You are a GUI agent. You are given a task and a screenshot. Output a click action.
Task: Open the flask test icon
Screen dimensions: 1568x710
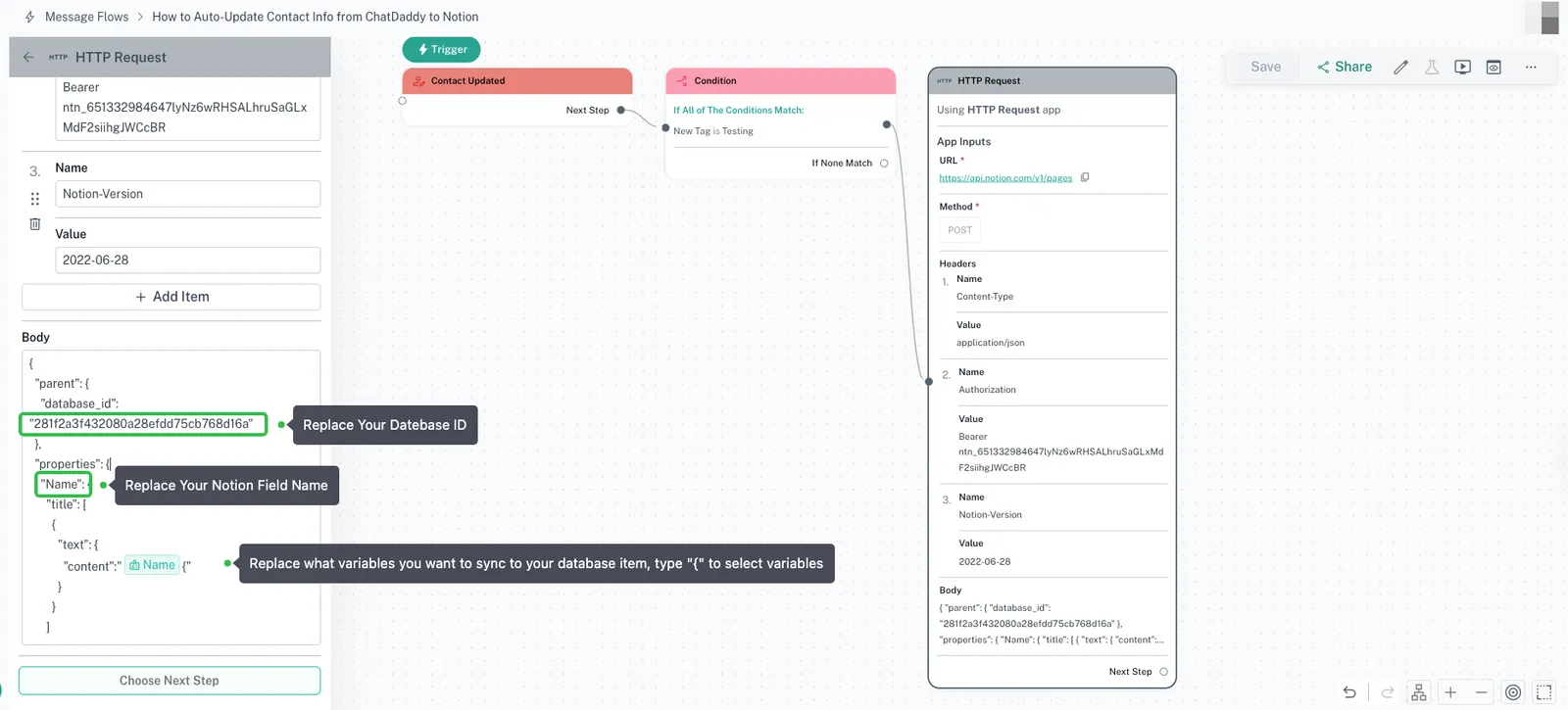1432,68
